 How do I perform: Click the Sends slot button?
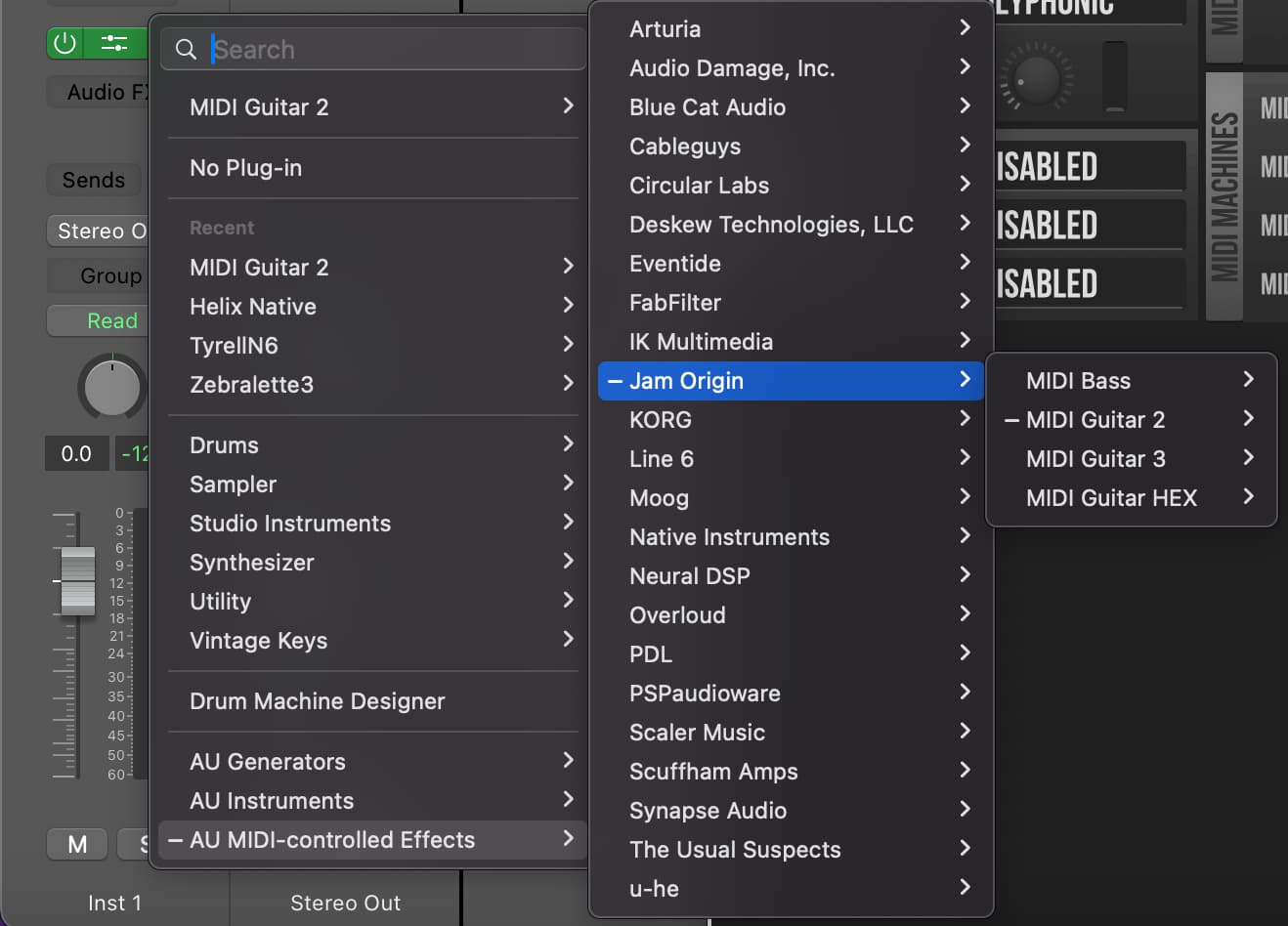[x=95, y=180]
